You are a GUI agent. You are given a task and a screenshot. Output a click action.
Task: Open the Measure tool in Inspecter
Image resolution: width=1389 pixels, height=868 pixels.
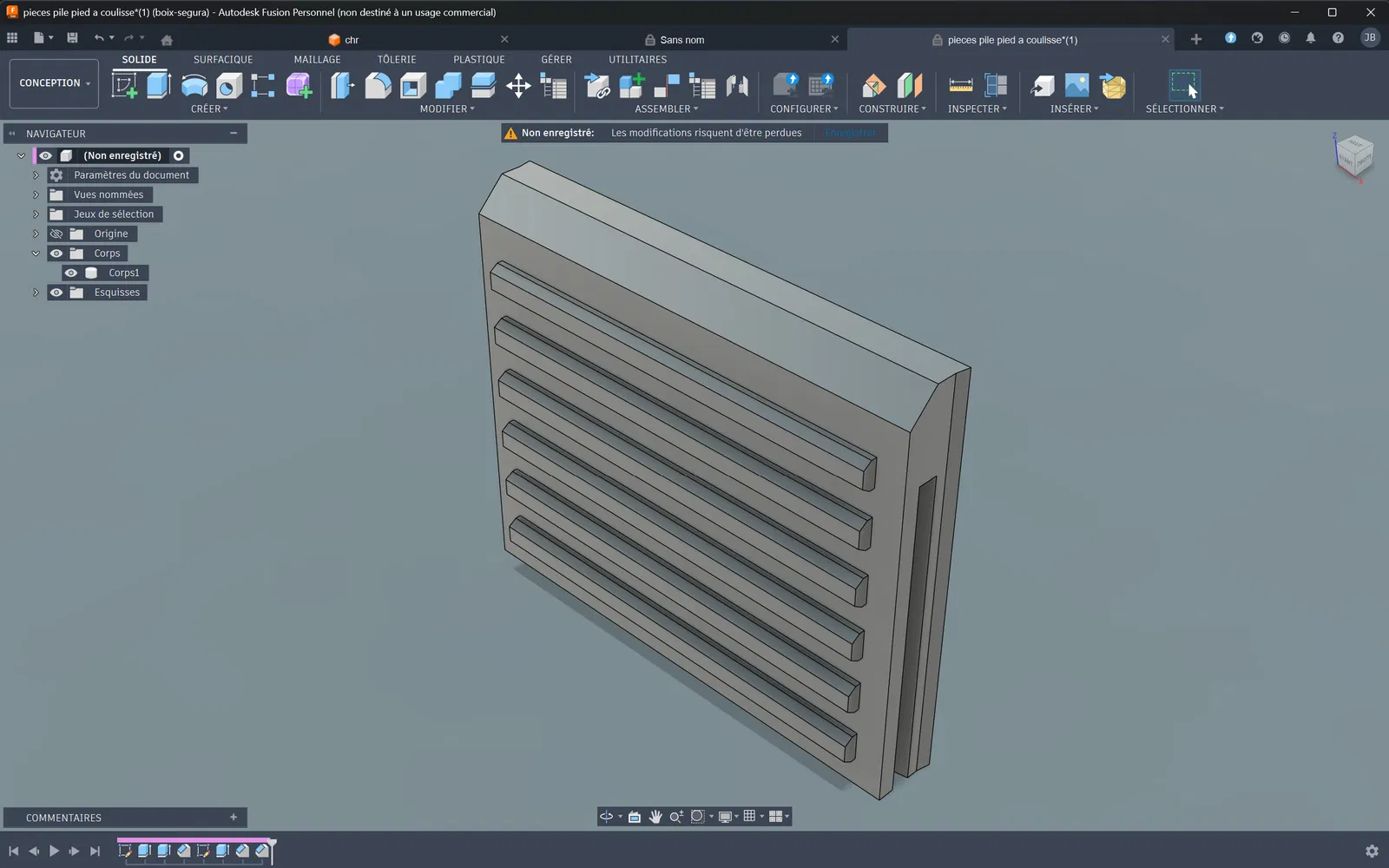[x=960, y=85]
